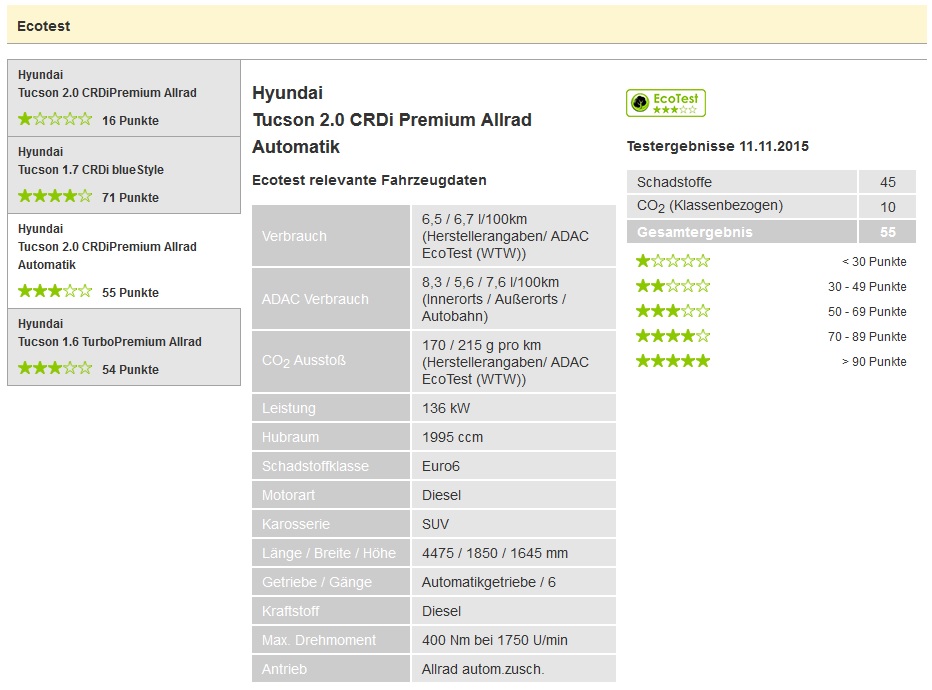Screen dimensions: 932x690
Task: Click the 'Max. Drehmoment' row label
Action: pos(319,640)
